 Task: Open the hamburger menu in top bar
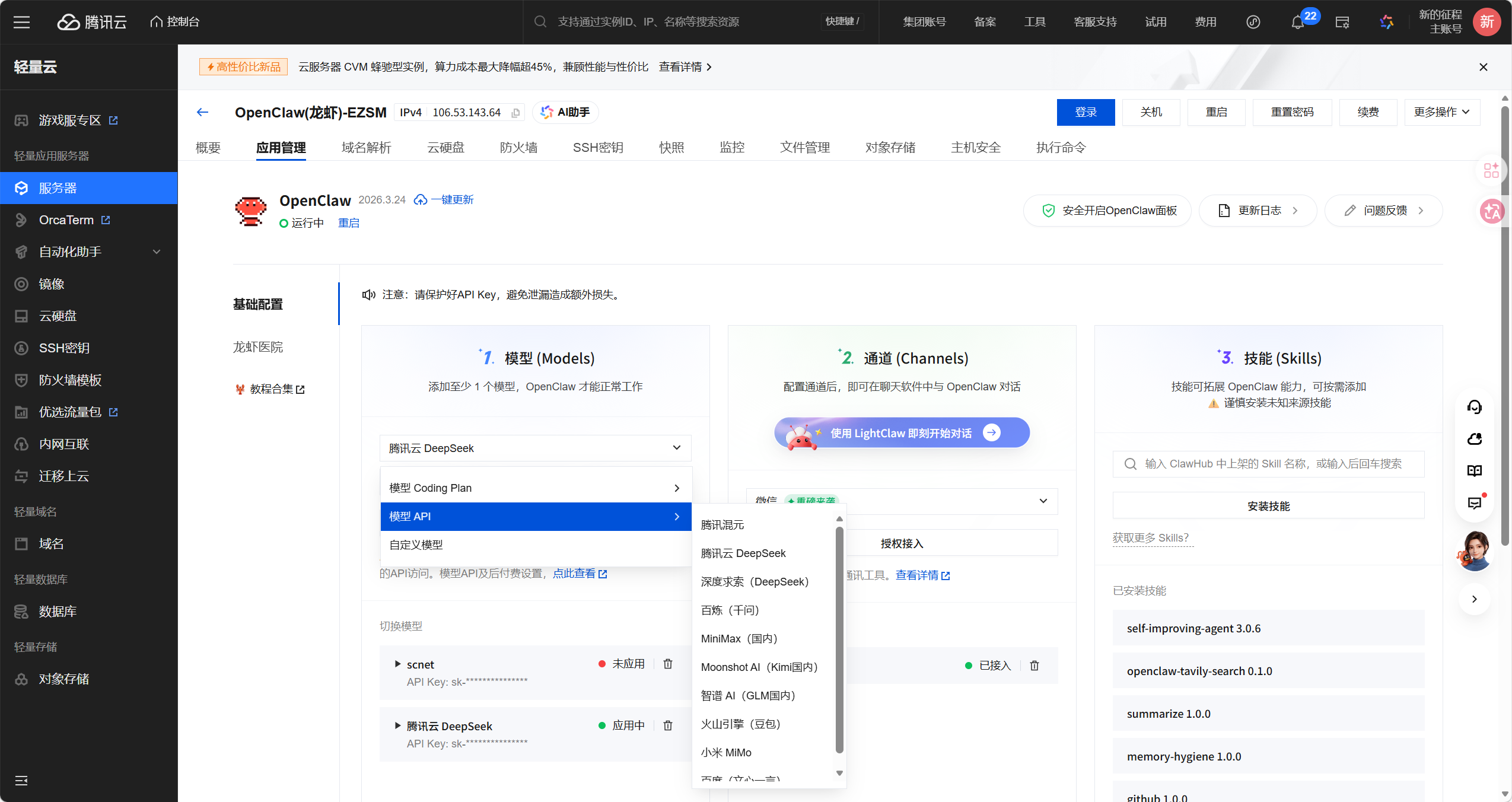[22, 22]
